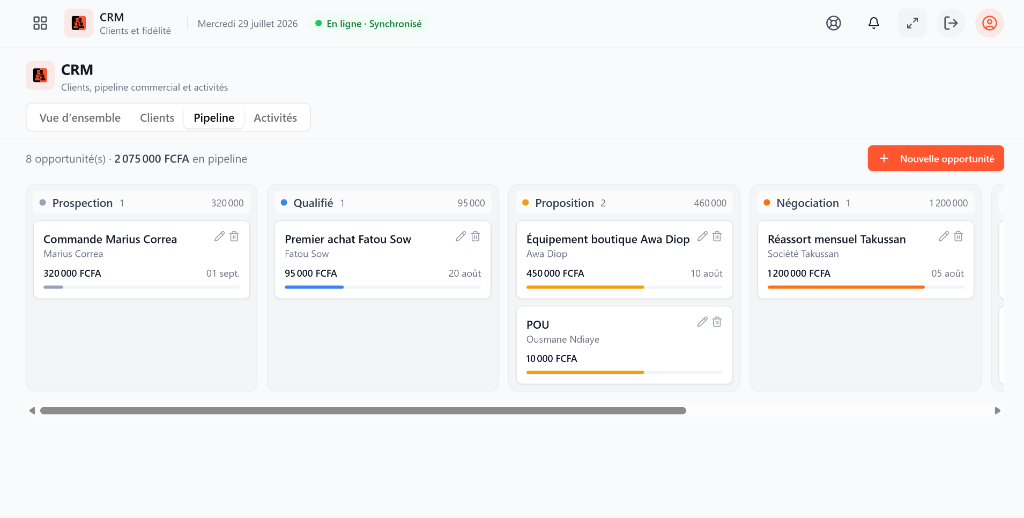Viewport: 1024px width, 518px height.
Task: Click due date 05 août
Action: (948, 274)
